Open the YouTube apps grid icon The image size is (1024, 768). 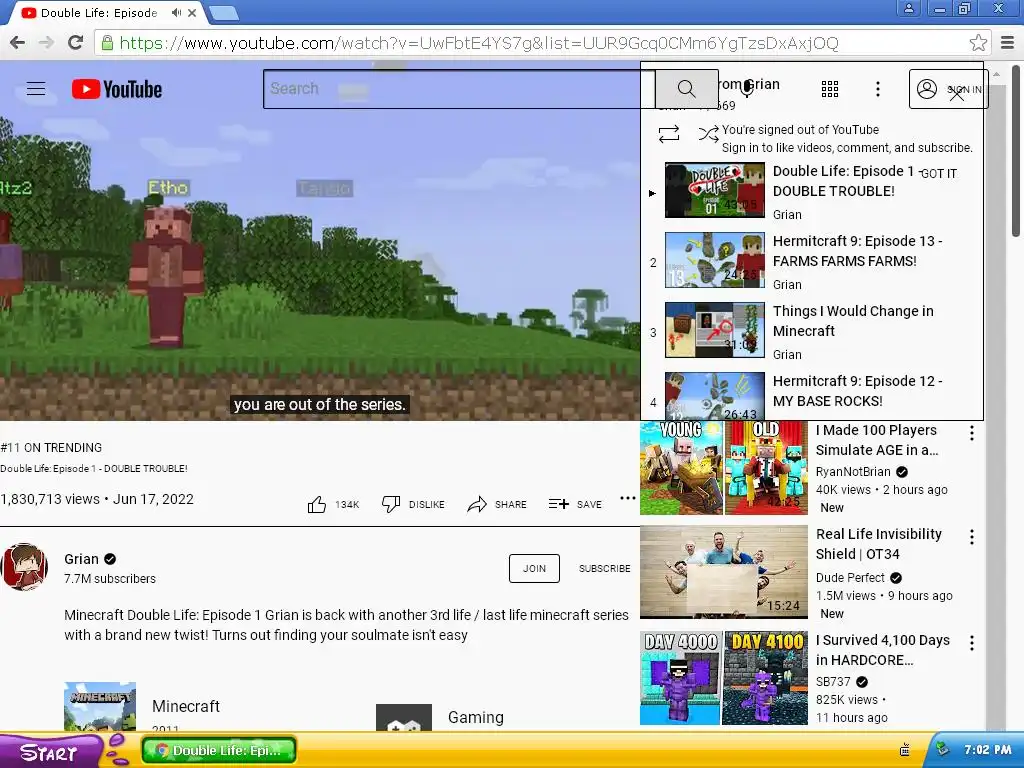point(829,89)
